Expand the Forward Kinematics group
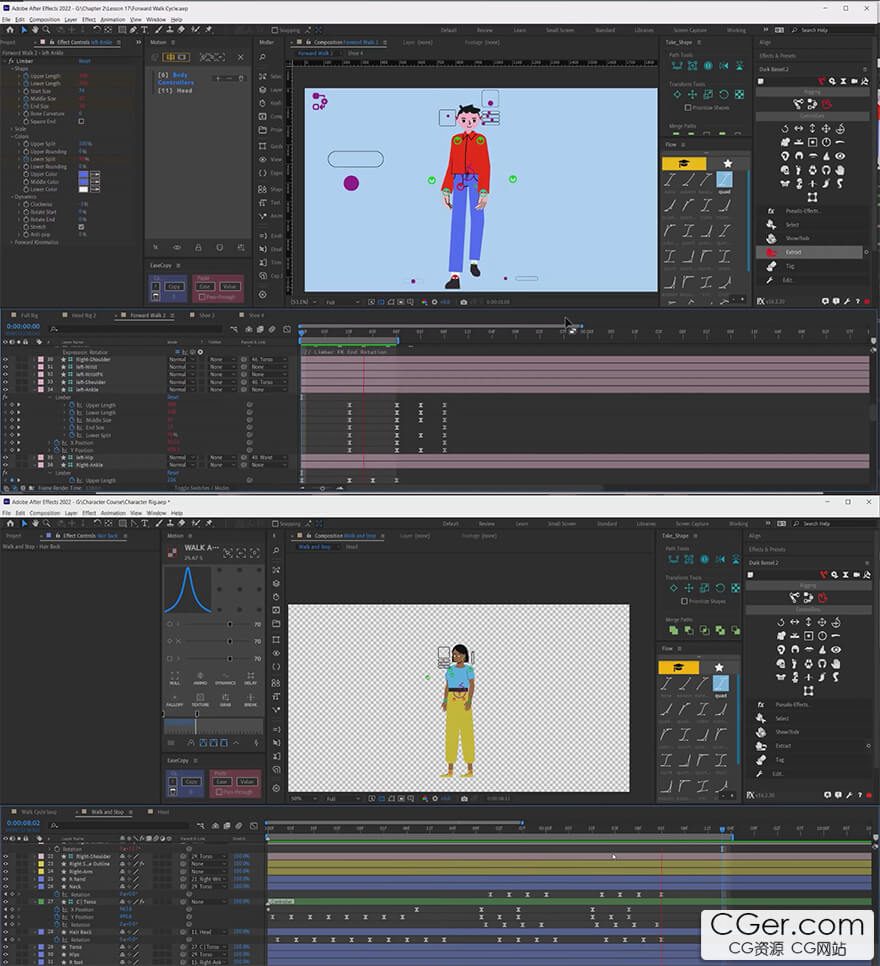The height and width of the screenshot is (966, 880). [x=11, y=242]
